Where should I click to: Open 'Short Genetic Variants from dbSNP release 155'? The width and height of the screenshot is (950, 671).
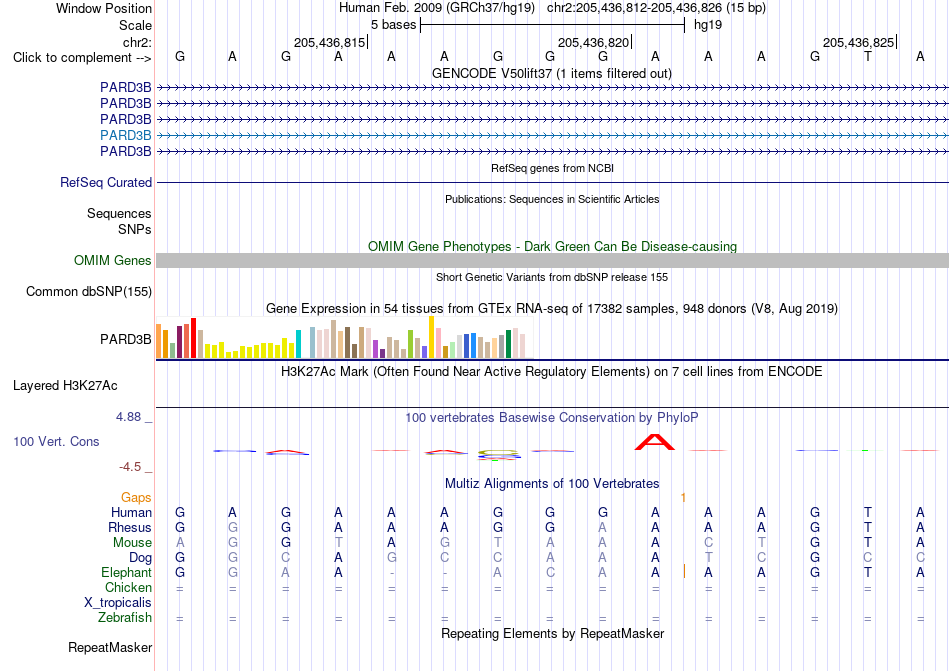tap(552, 277)
